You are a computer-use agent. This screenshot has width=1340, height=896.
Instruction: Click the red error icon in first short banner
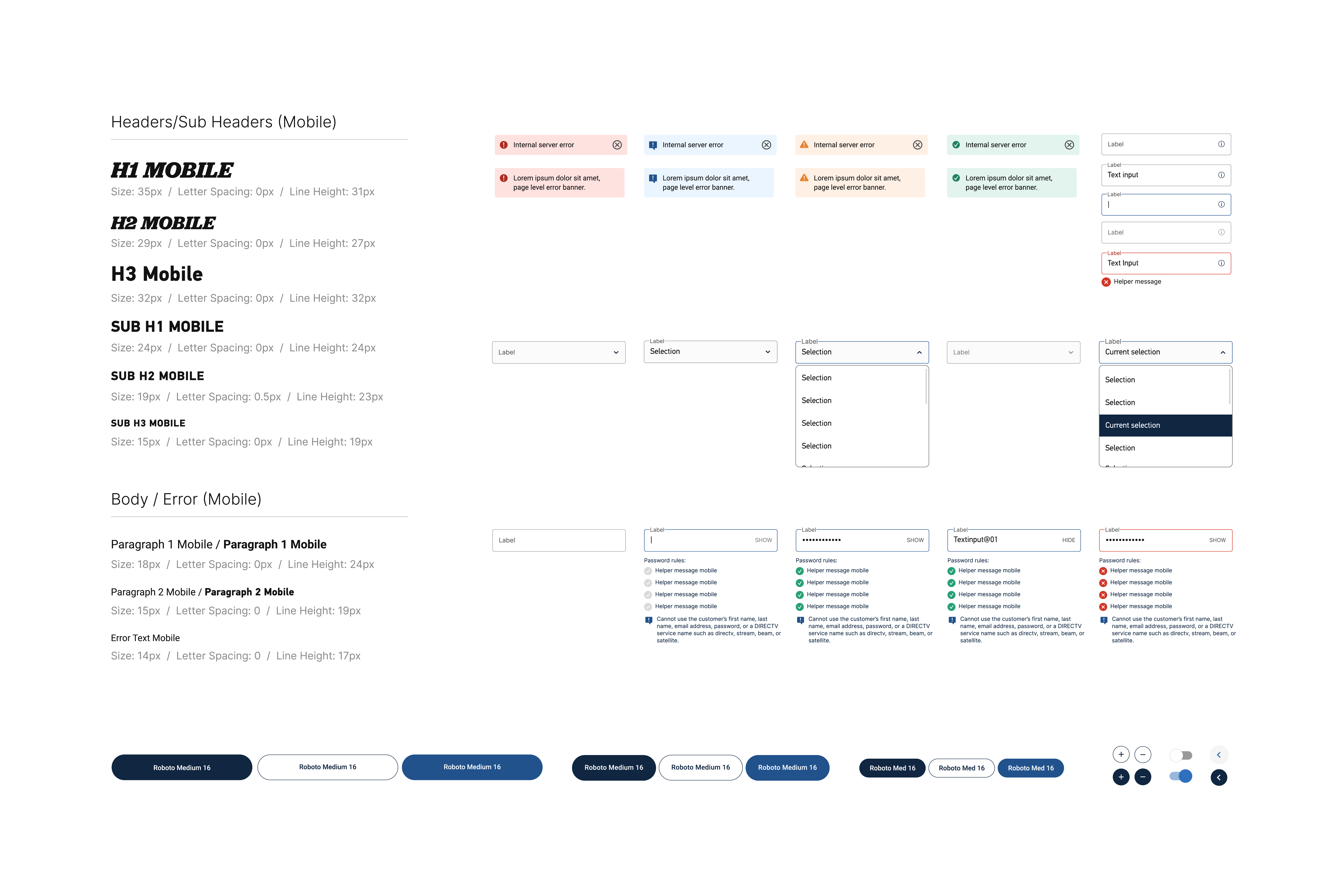[x=504, y=145]
